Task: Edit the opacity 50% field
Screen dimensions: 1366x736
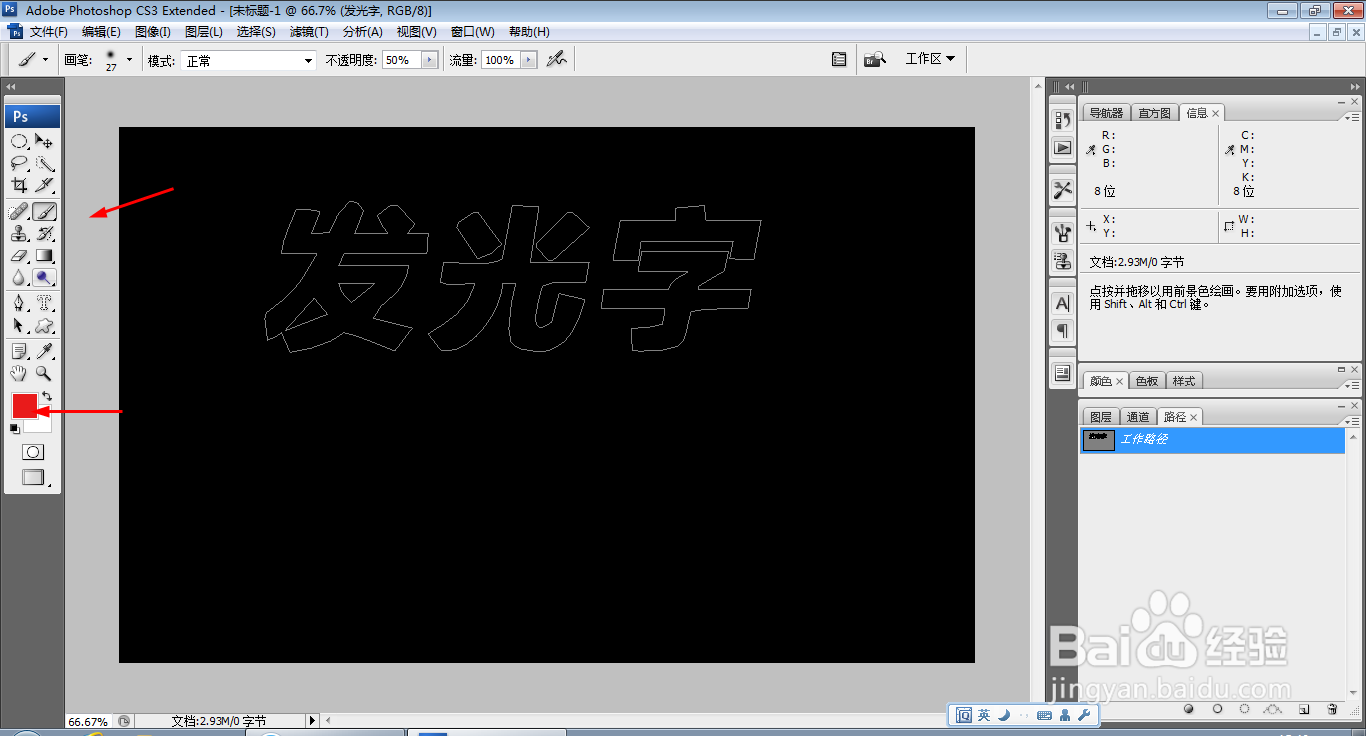Action: 402,60
